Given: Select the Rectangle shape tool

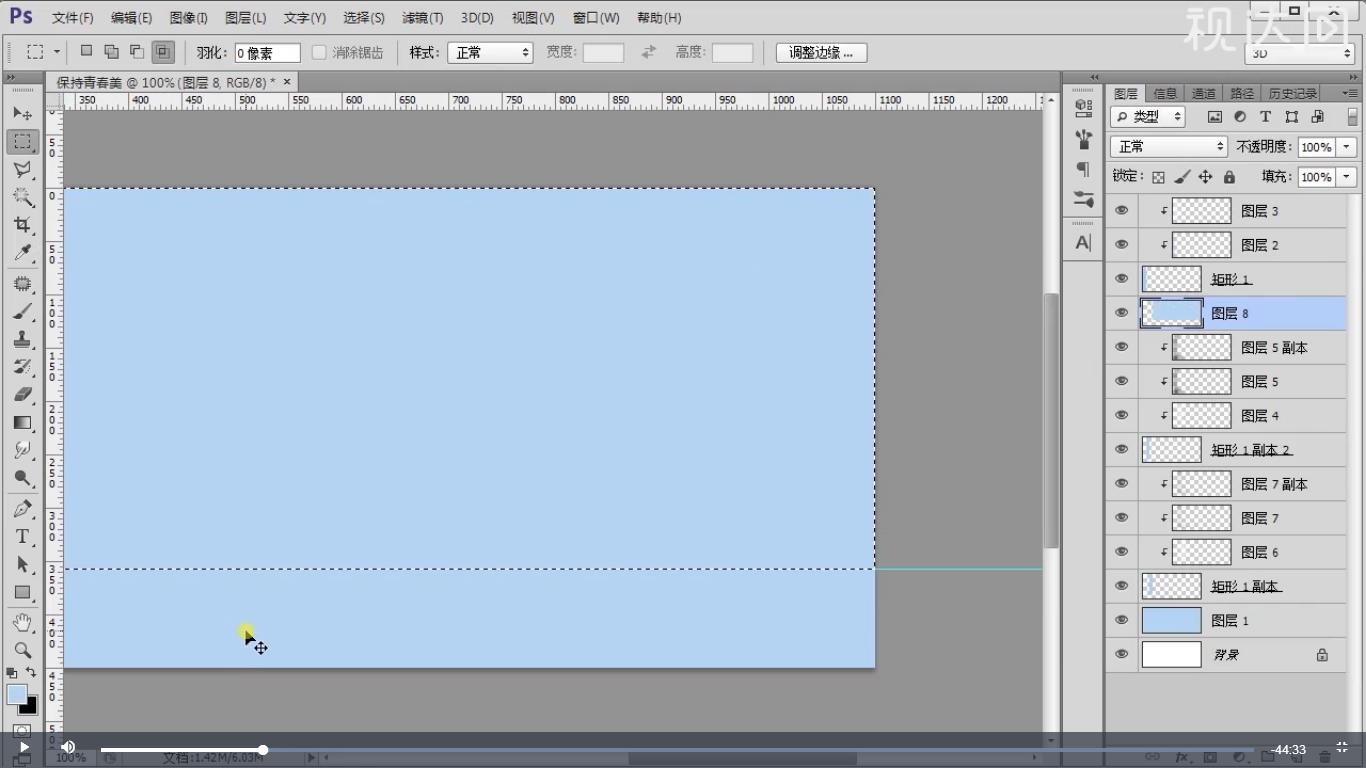Looking at the screenshot, I should pos(22,592).
